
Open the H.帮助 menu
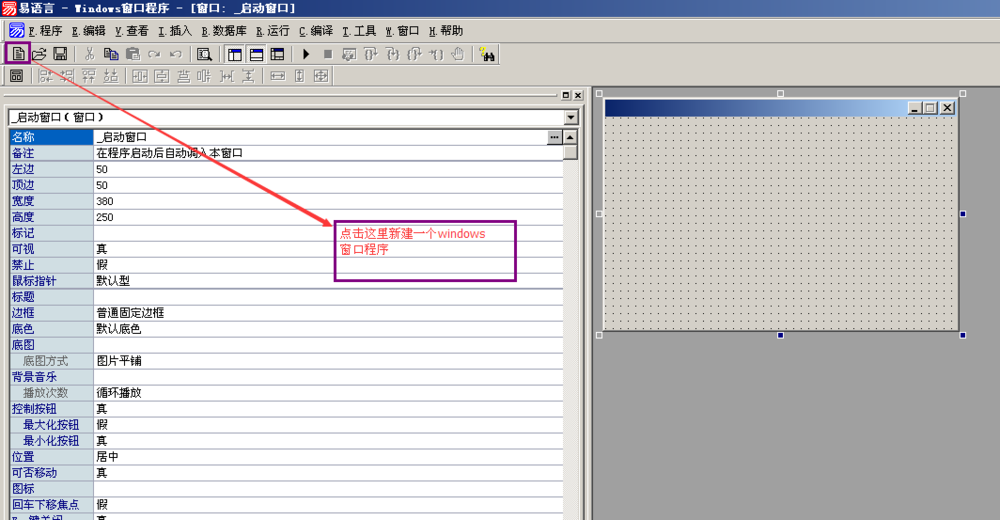click(x=446, y=31)
